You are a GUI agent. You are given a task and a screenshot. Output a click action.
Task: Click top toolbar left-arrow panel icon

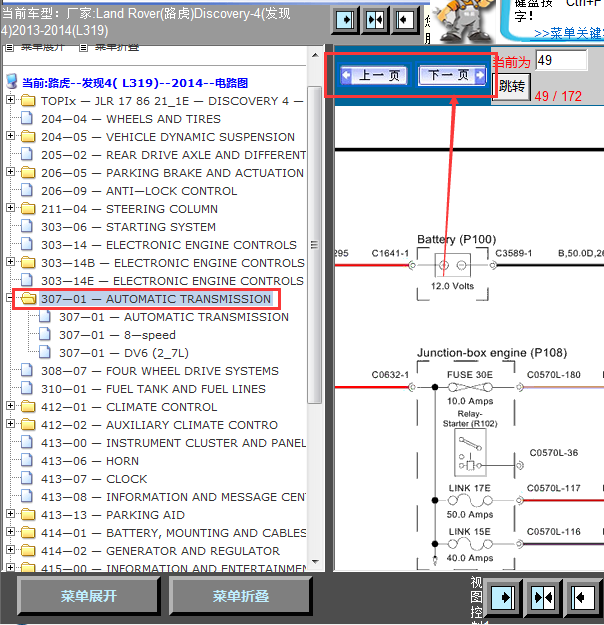point(405,20)
